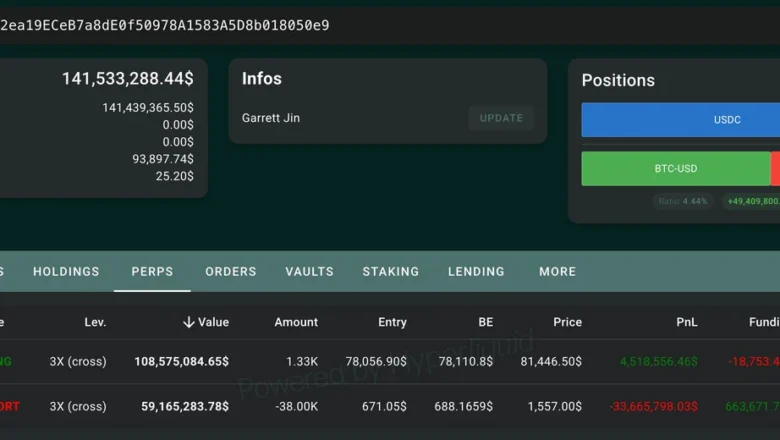Image resolution: width=780 pixels, height=440 pixels.
Task: Click the 1,557.00$ price cell
Action: click(x=555, y=406)
